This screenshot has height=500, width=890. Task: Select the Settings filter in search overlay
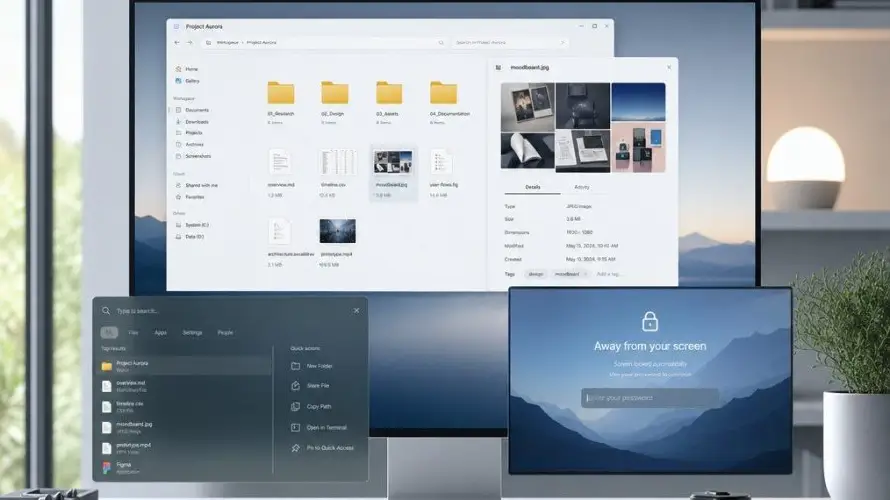[192, 333]
